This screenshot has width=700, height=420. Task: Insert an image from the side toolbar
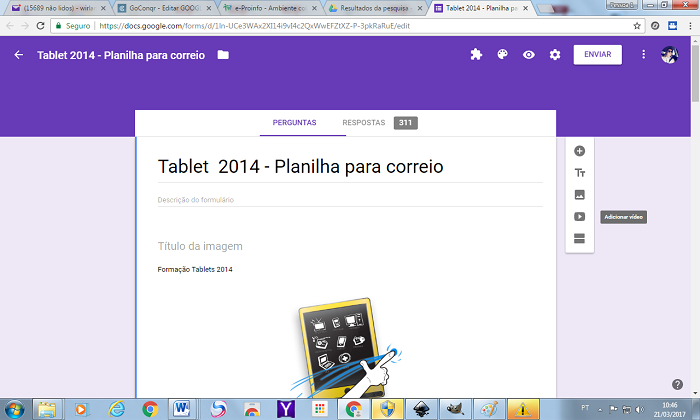point(579,195)
